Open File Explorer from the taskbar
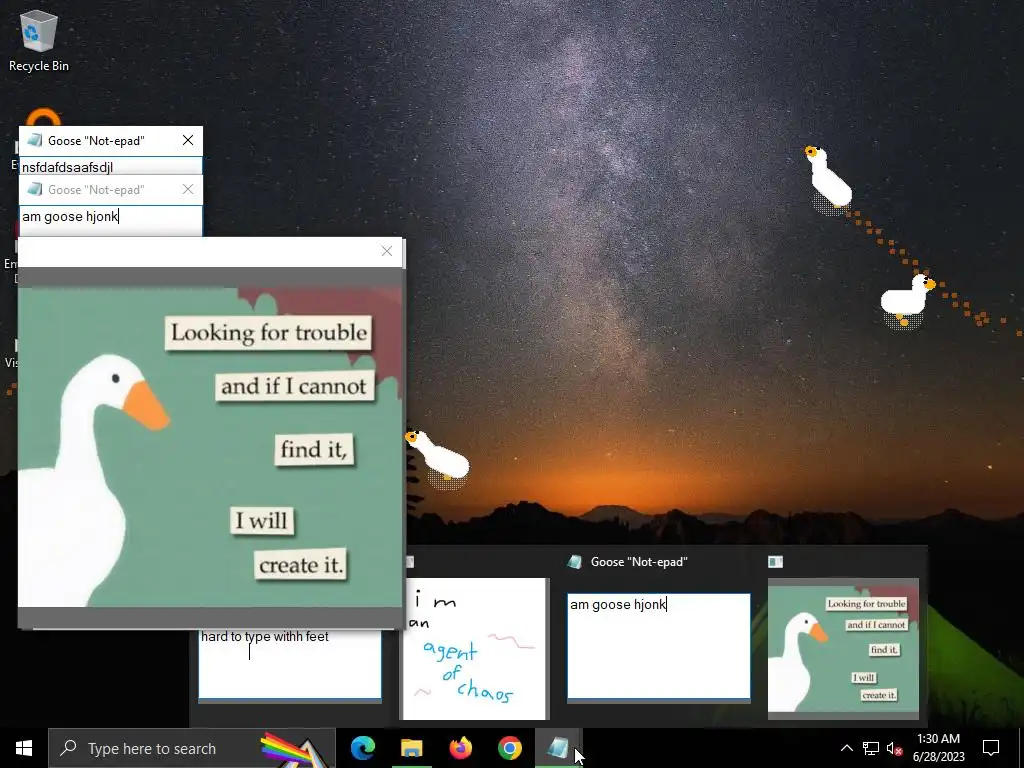The width and height of the screenshot is (1024, 768). [411, 748]
